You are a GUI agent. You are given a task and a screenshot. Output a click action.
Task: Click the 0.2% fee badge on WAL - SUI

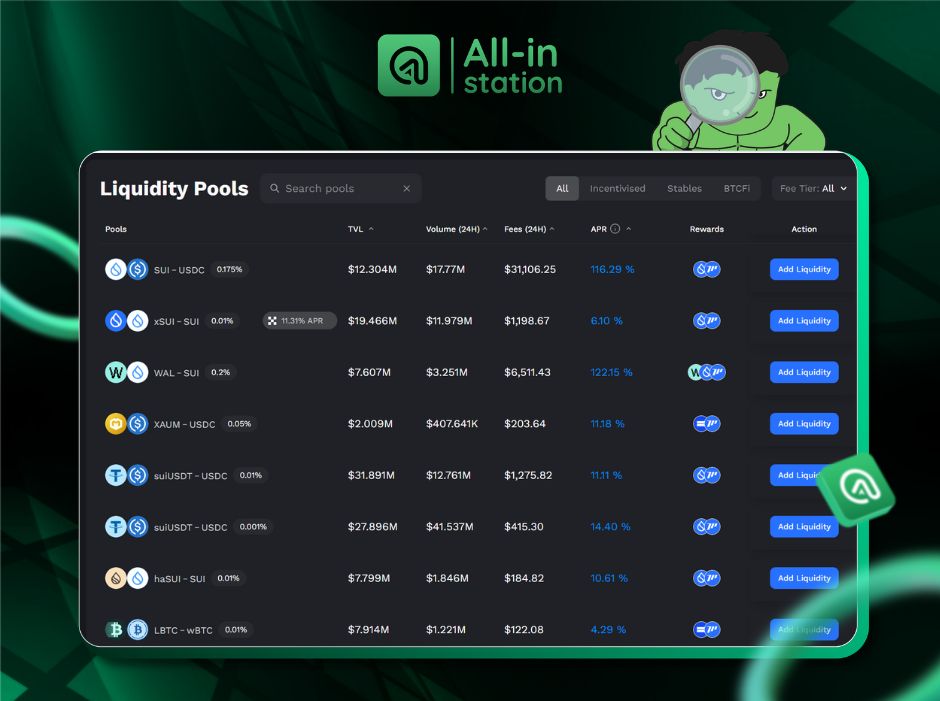click(x=221, y=372)
